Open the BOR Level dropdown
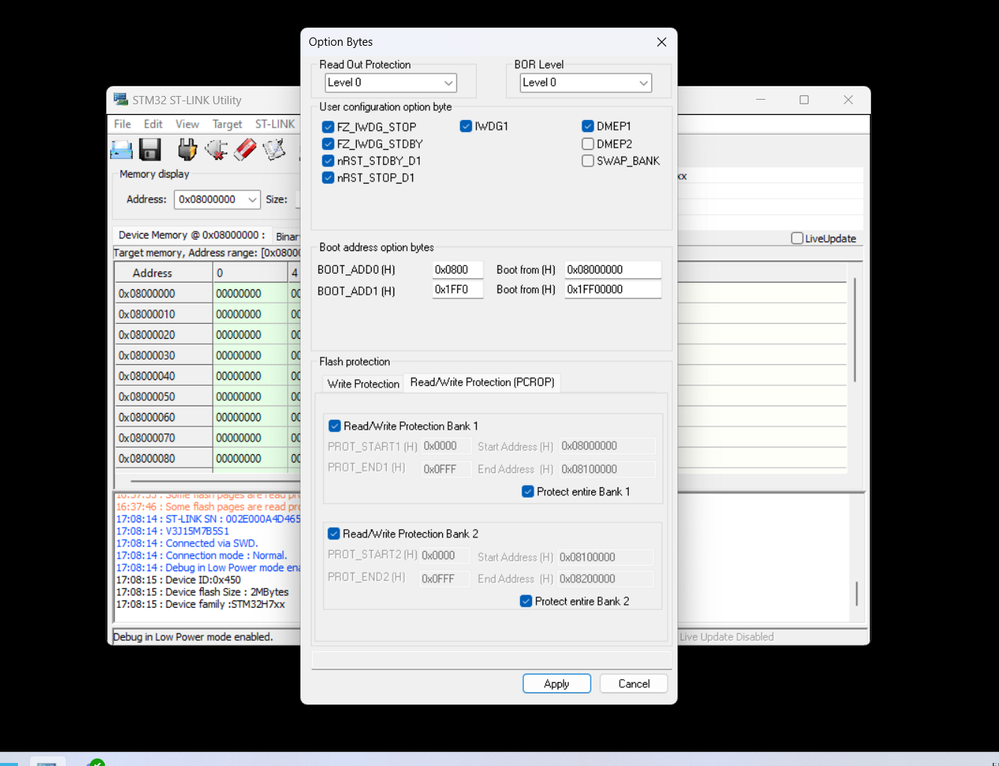Screen dimensions: 999x766 [x=586, y=83]
